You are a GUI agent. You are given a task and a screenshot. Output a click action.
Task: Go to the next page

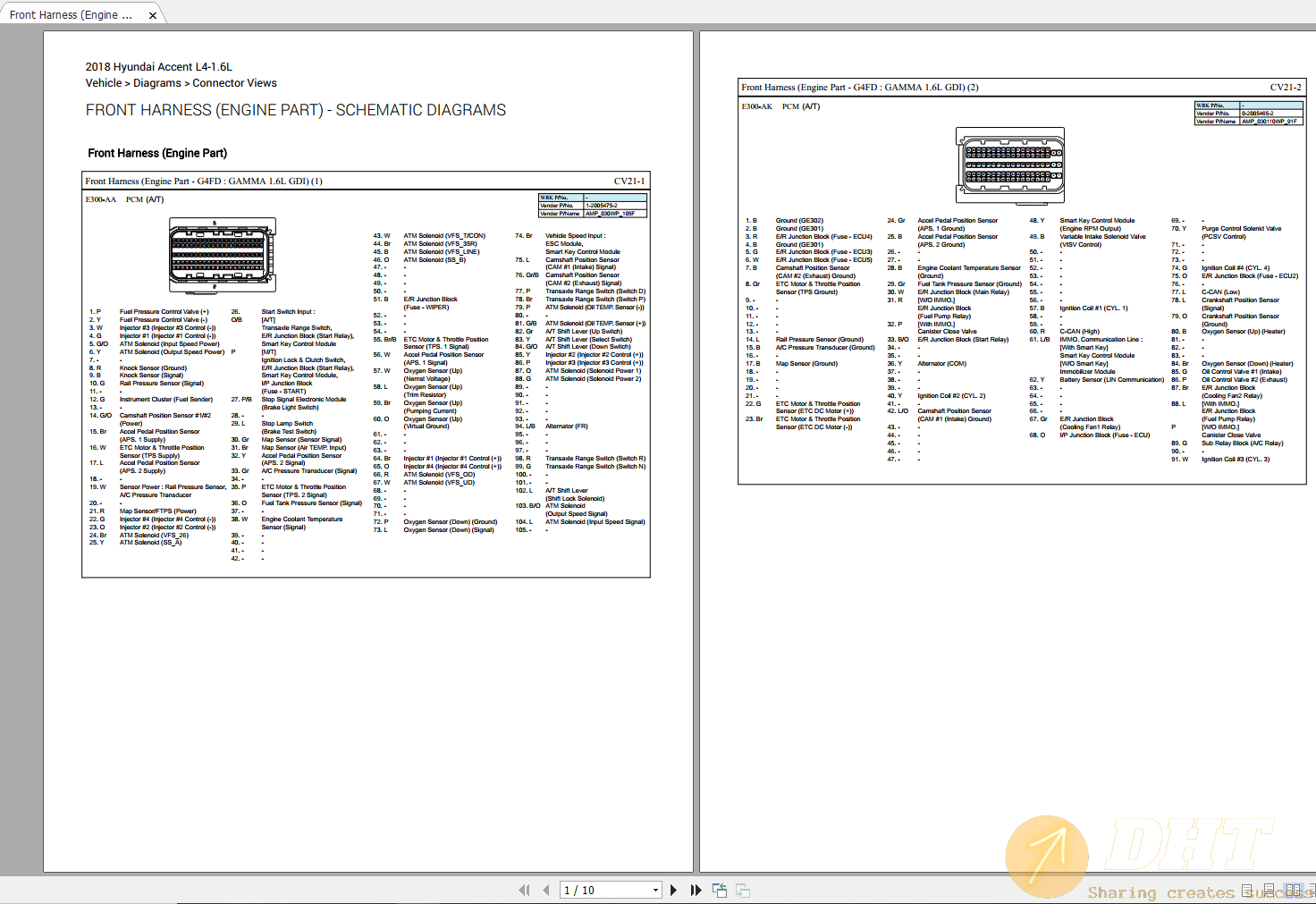[673, 890]
